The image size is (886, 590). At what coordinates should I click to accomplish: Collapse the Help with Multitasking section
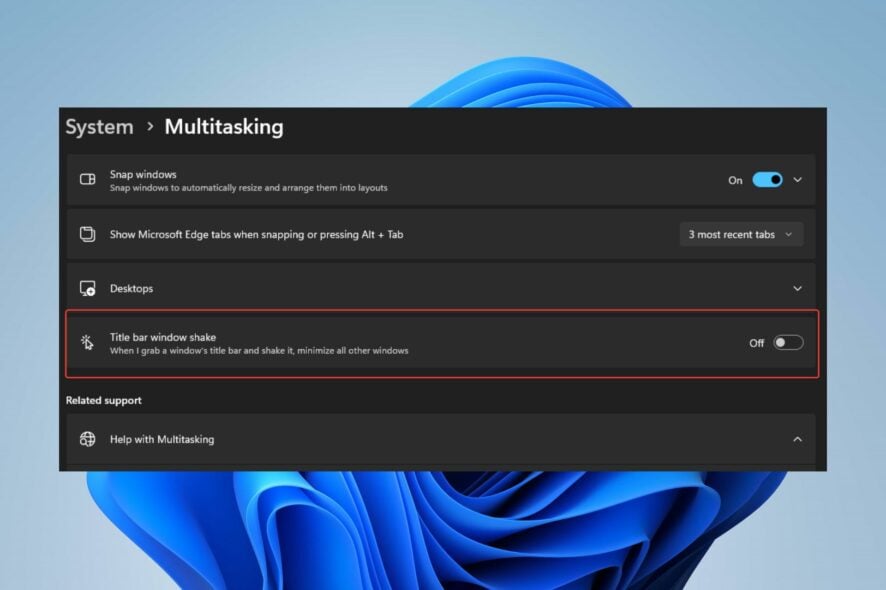[x=797, y=439]
